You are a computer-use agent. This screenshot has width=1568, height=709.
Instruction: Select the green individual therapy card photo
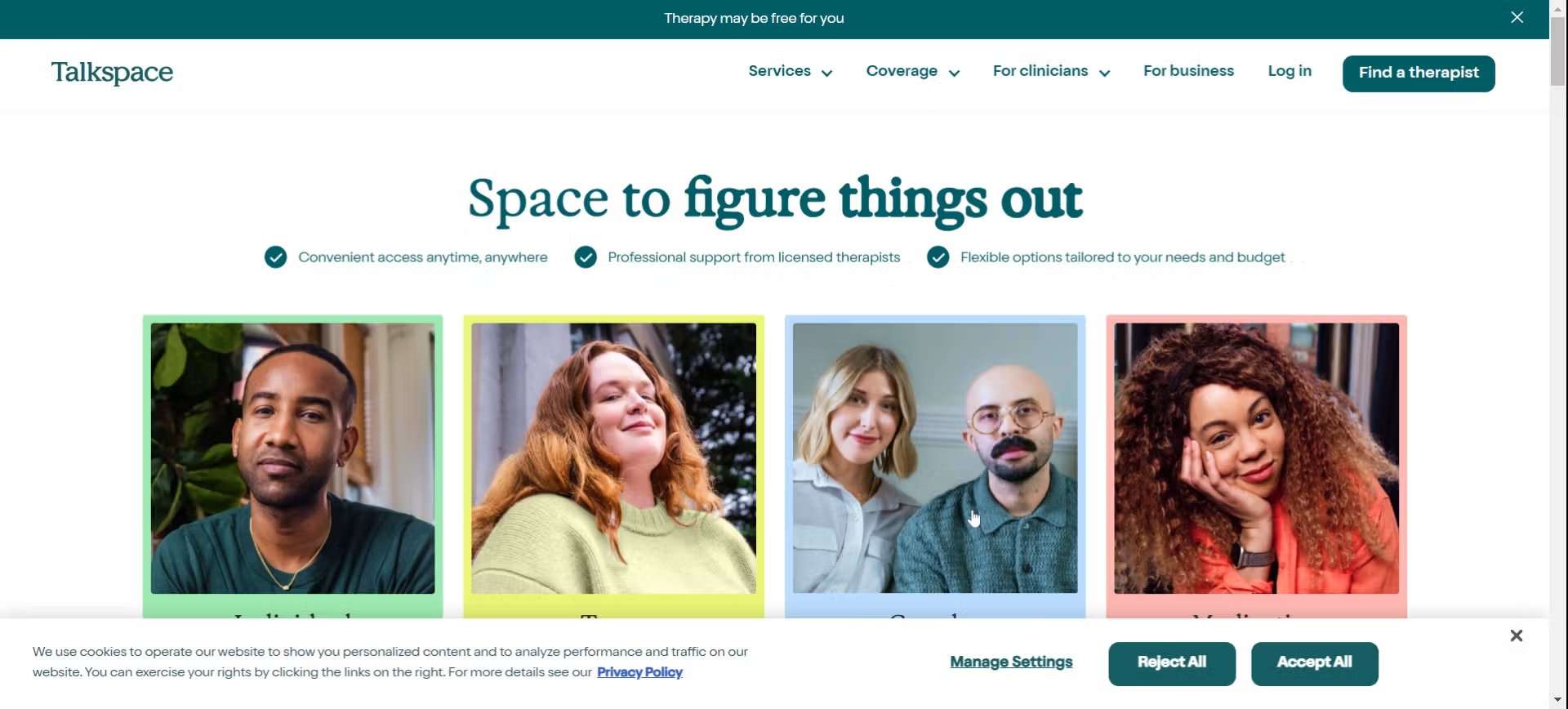292,458
